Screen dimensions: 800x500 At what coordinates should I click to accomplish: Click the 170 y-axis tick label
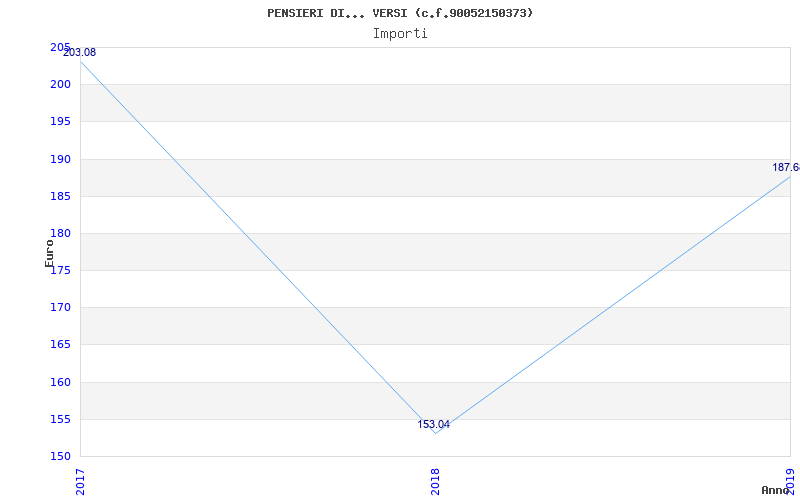[x=60, y=308]
